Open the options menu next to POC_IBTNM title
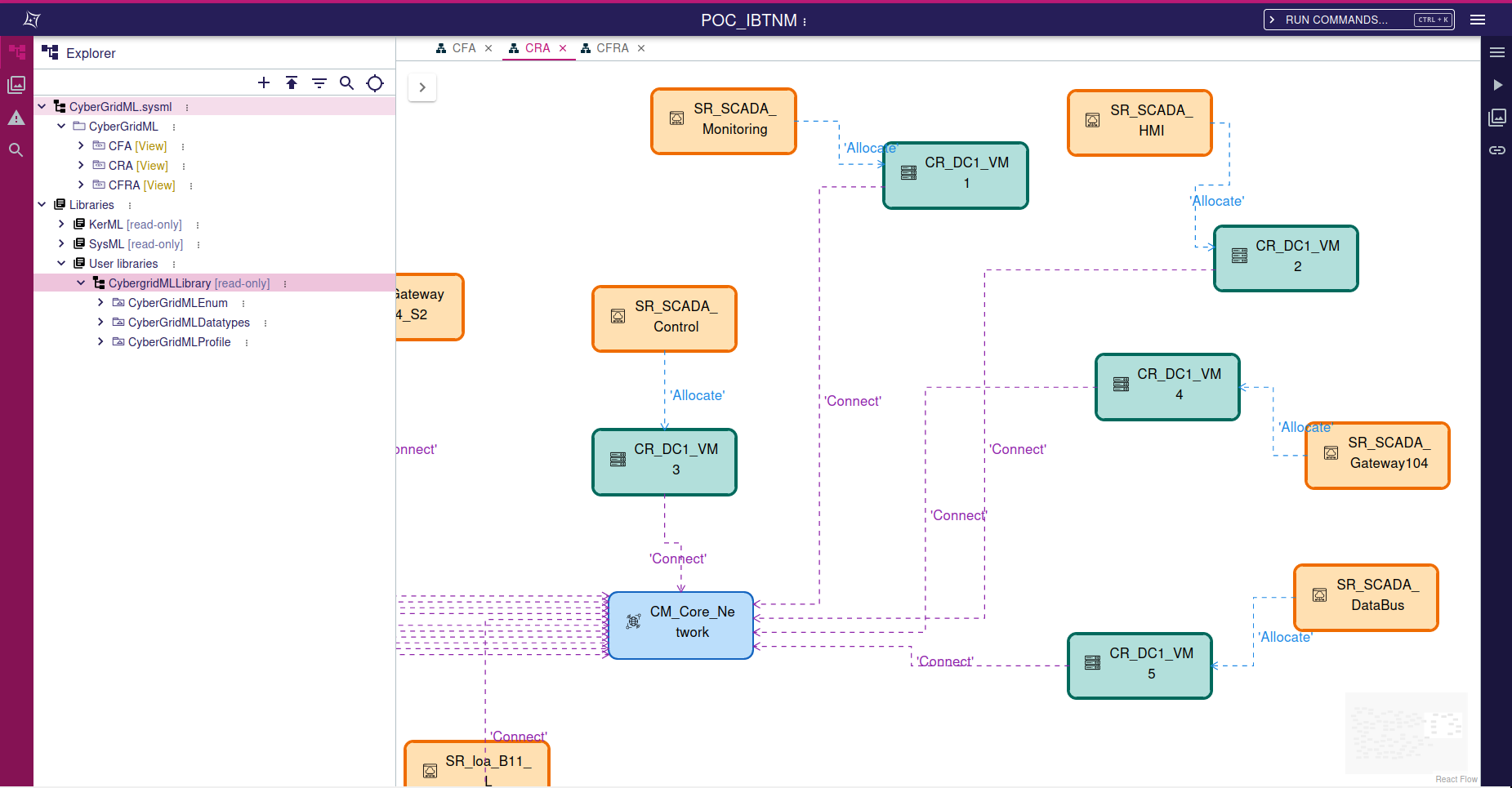1512x788 pixels. click(805, 21)
